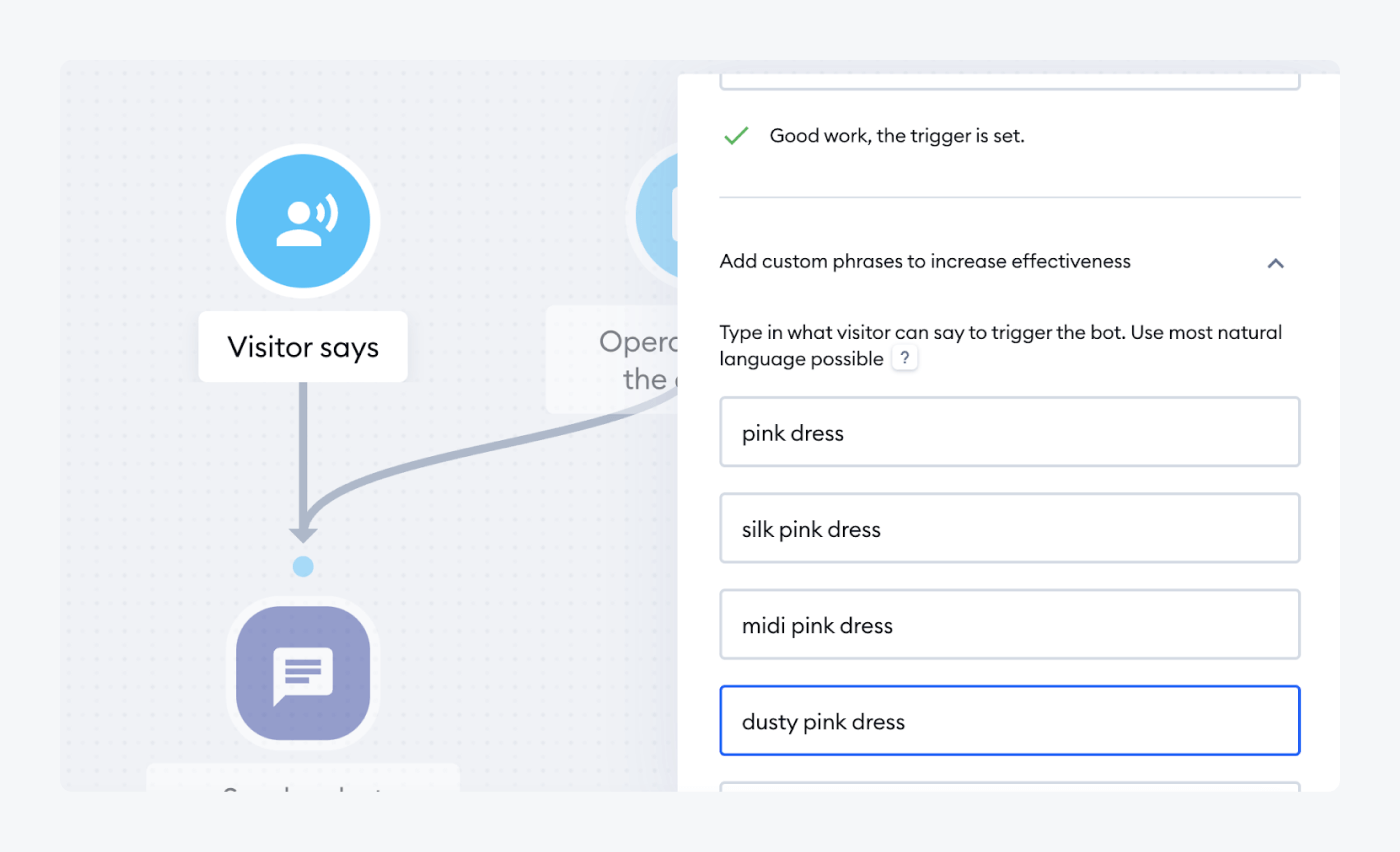
Task: Select the Visitor says trigger node icon
Action: 303,220
